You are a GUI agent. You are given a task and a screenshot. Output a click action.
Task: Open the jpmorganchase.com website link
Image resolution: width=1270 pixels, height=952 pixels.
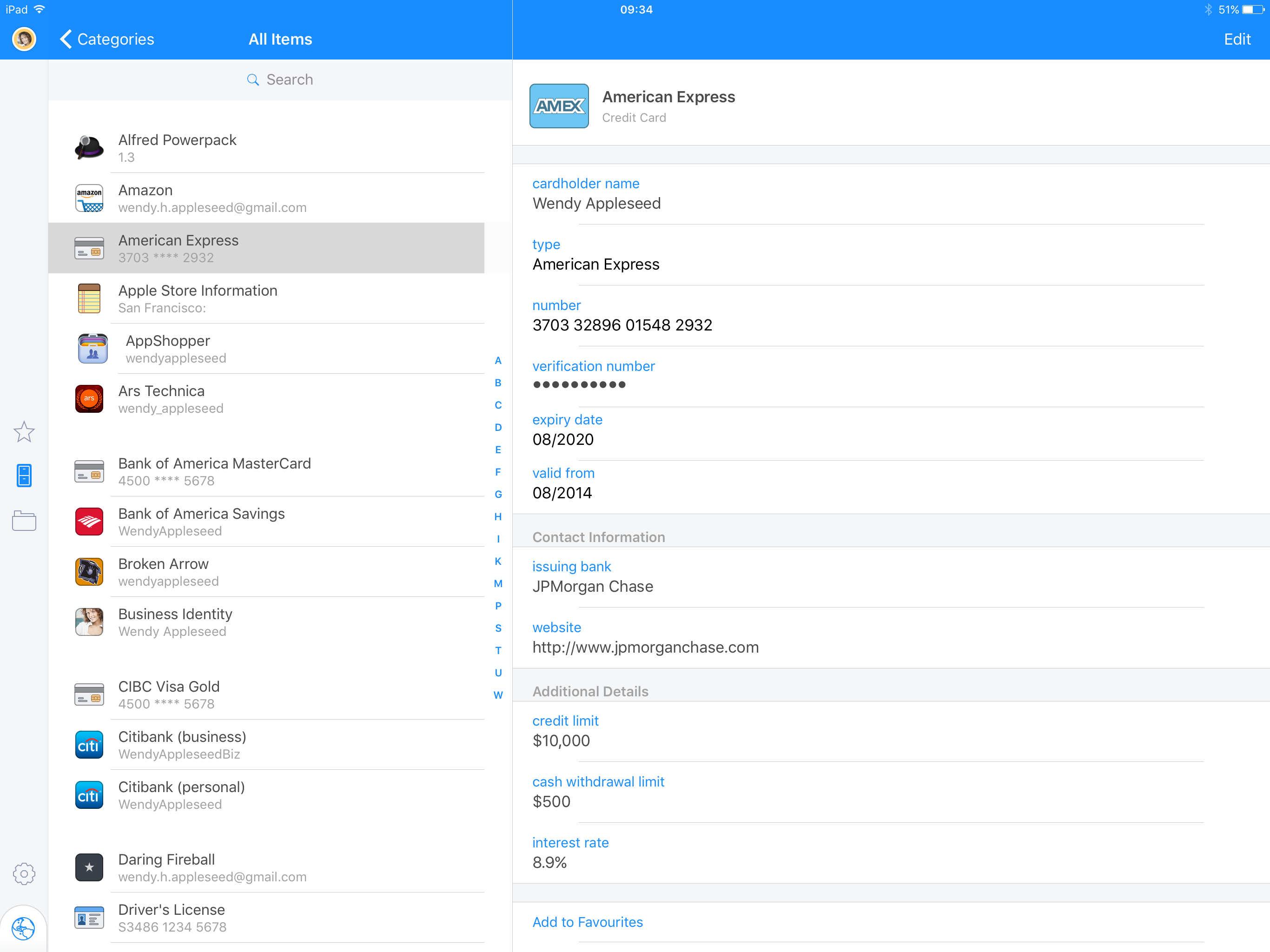point(646,648)
